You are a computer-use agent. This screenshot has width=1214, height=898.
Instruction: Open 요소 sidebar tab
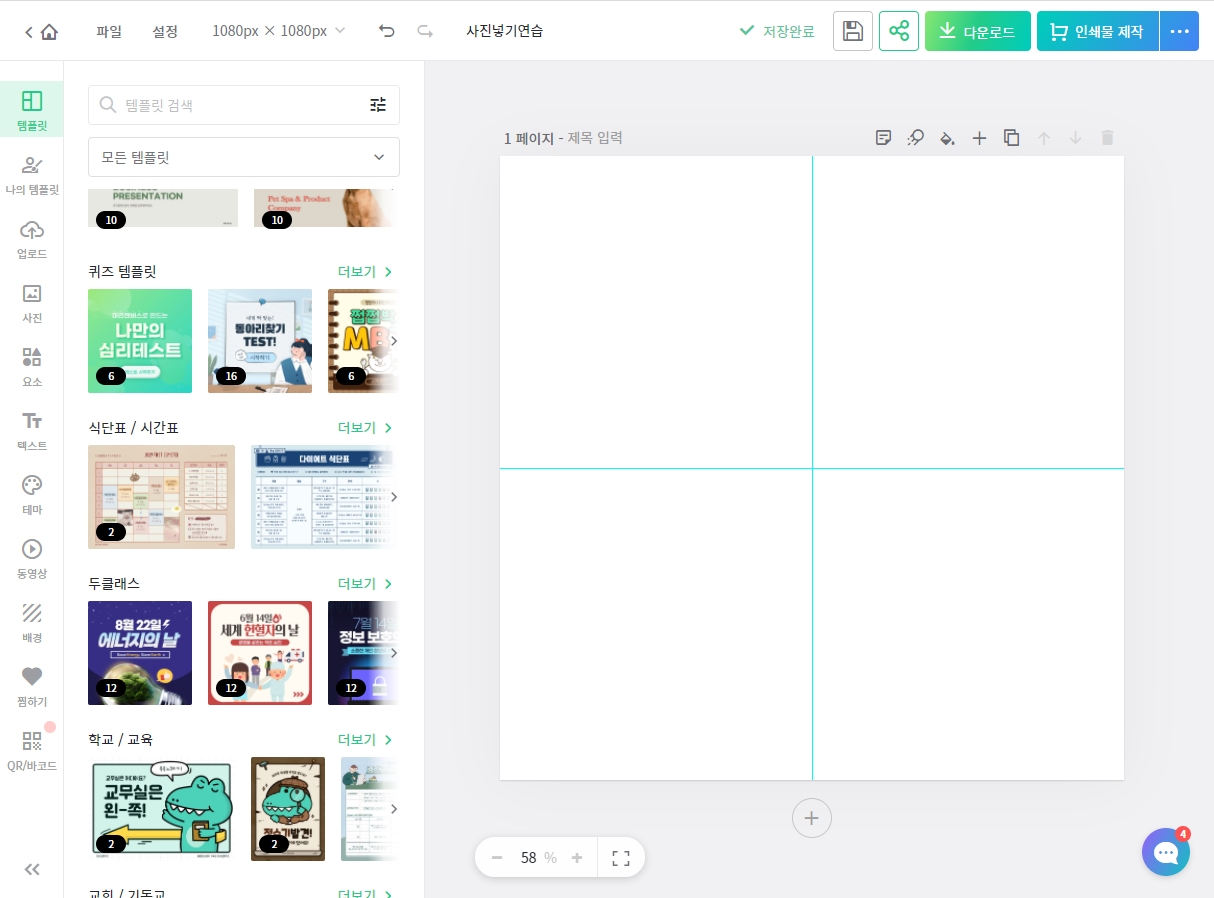click(x=32, y=365)
